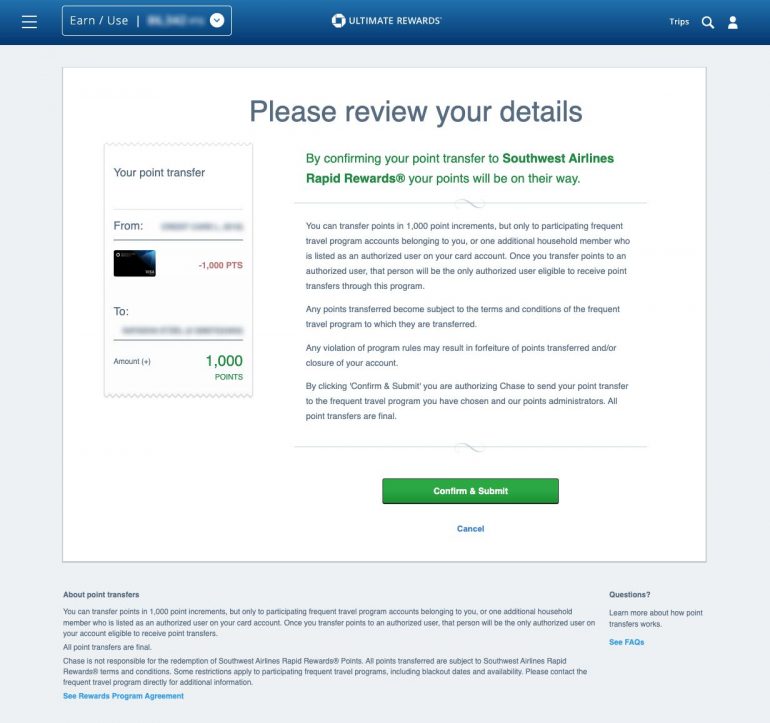Open the user profile icon

coord(733,22)
